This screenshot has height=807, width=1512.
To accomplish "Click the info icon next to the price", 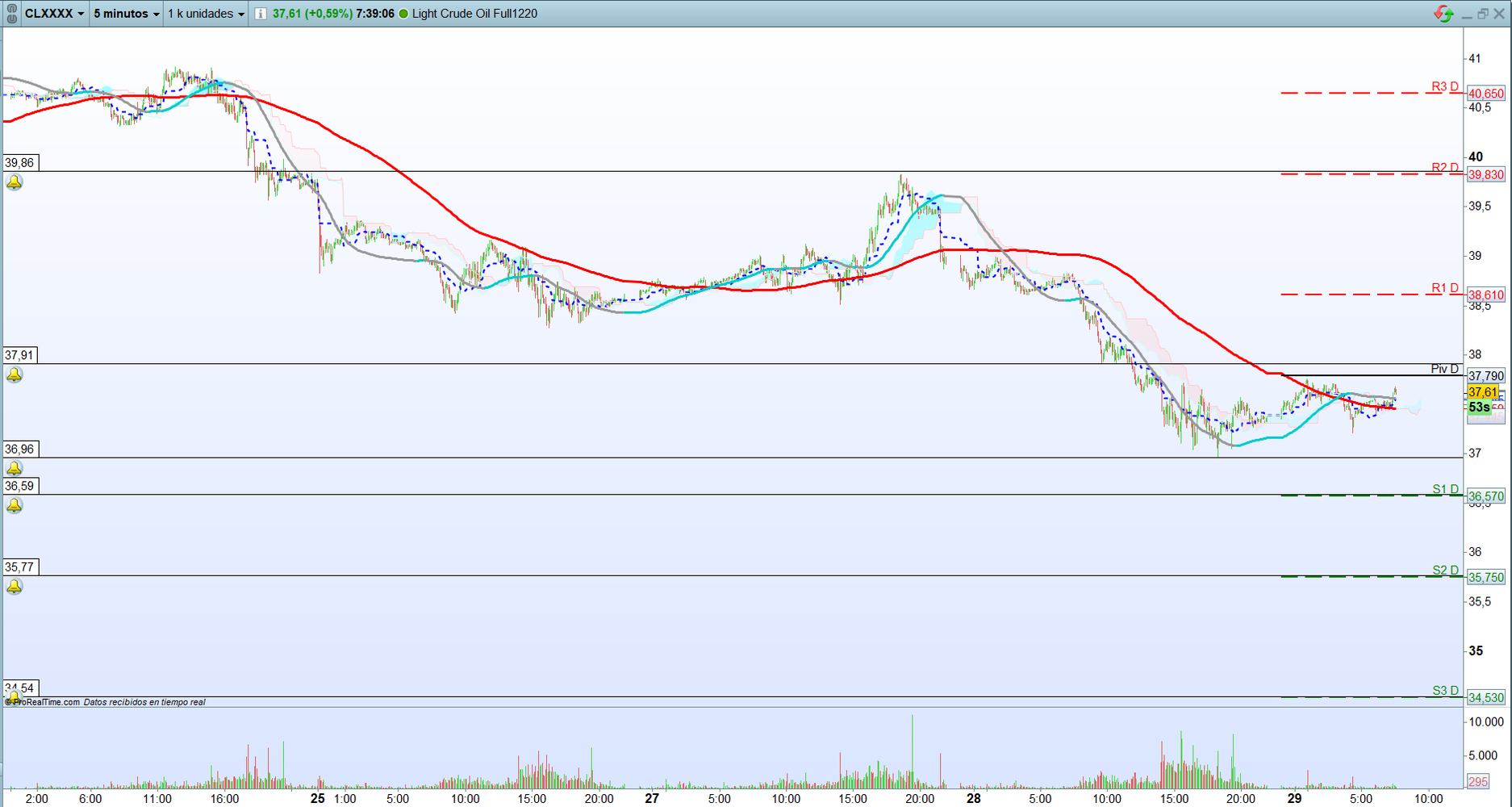I will 261,14.
